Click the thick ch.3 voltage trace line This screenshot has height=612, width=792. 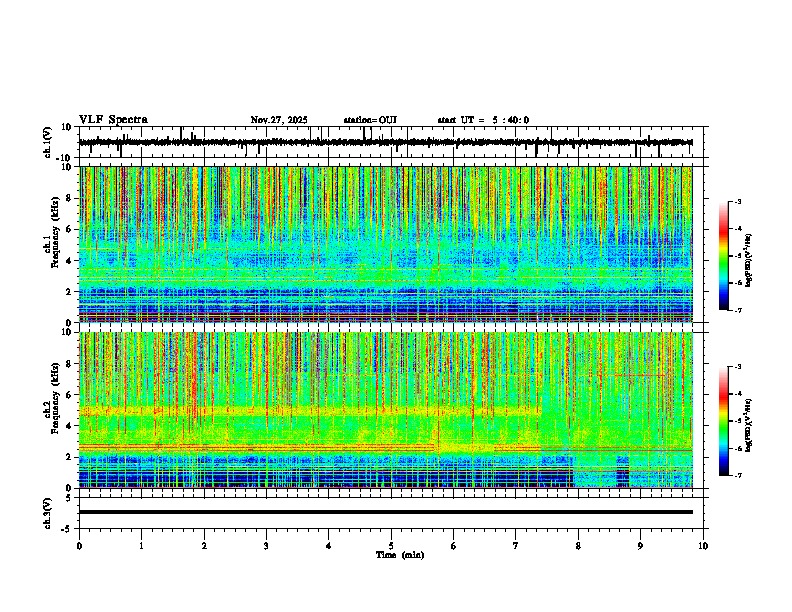[x=385, y=512]
